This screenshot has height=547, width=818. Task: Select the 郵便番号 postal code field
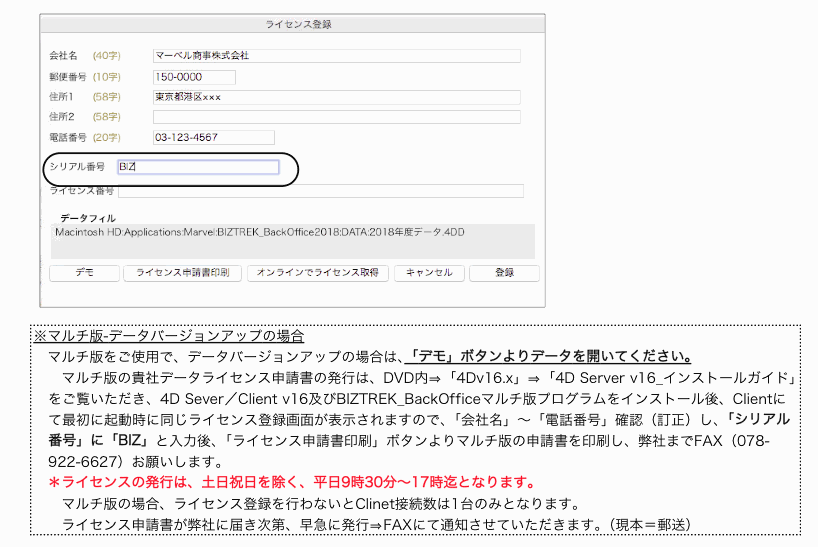[194, 77]
